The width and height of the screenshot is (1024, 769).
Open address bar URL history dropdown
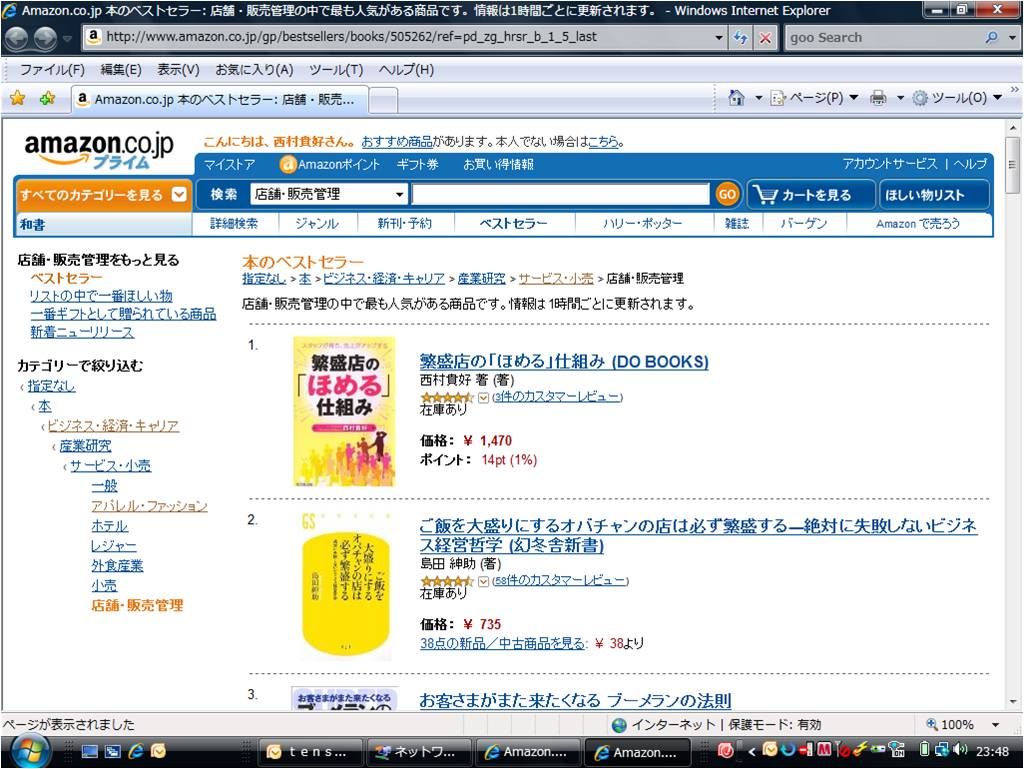pos(719,37)
